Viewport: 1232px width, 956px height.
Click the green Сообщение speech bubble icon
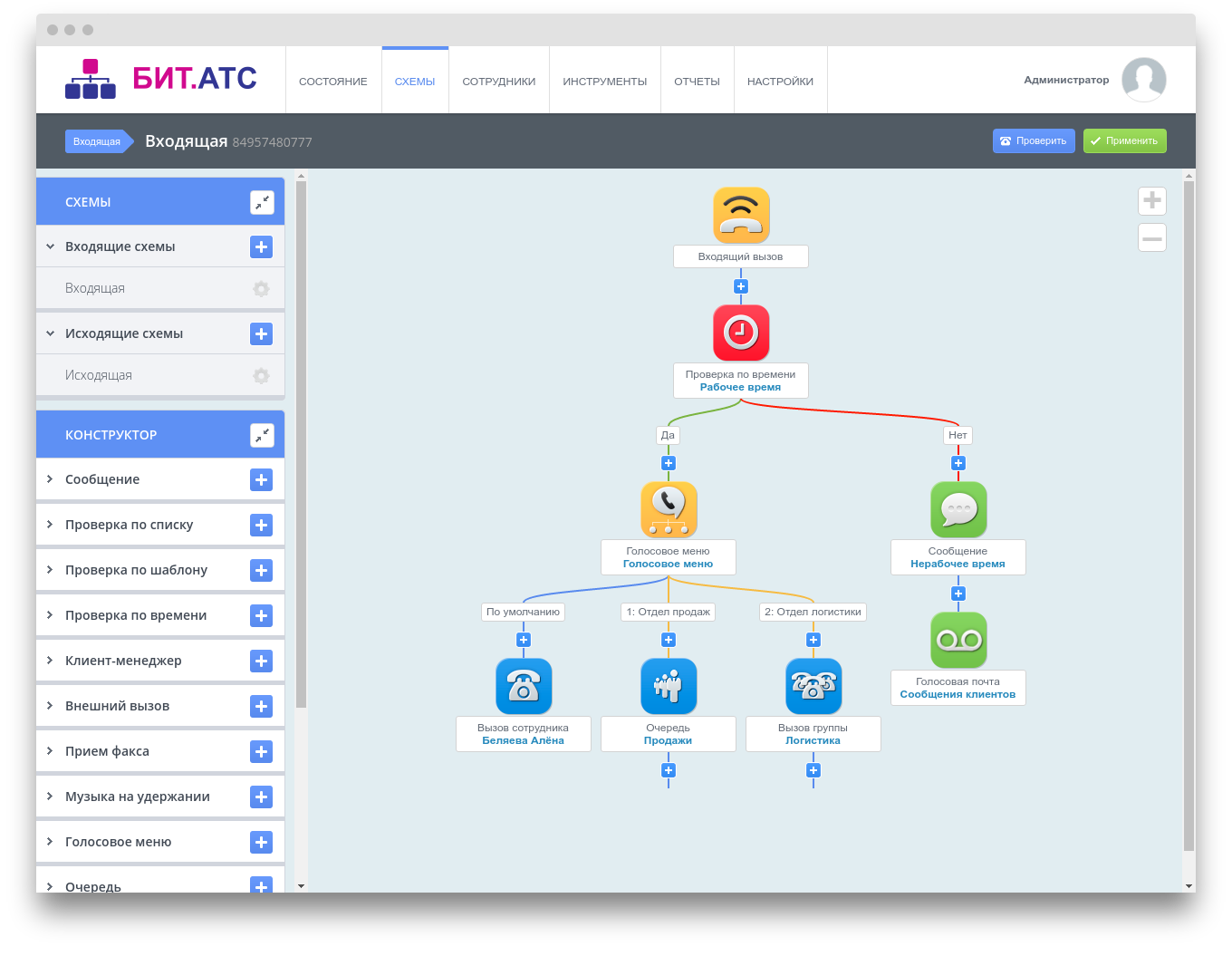pos(958,509)
